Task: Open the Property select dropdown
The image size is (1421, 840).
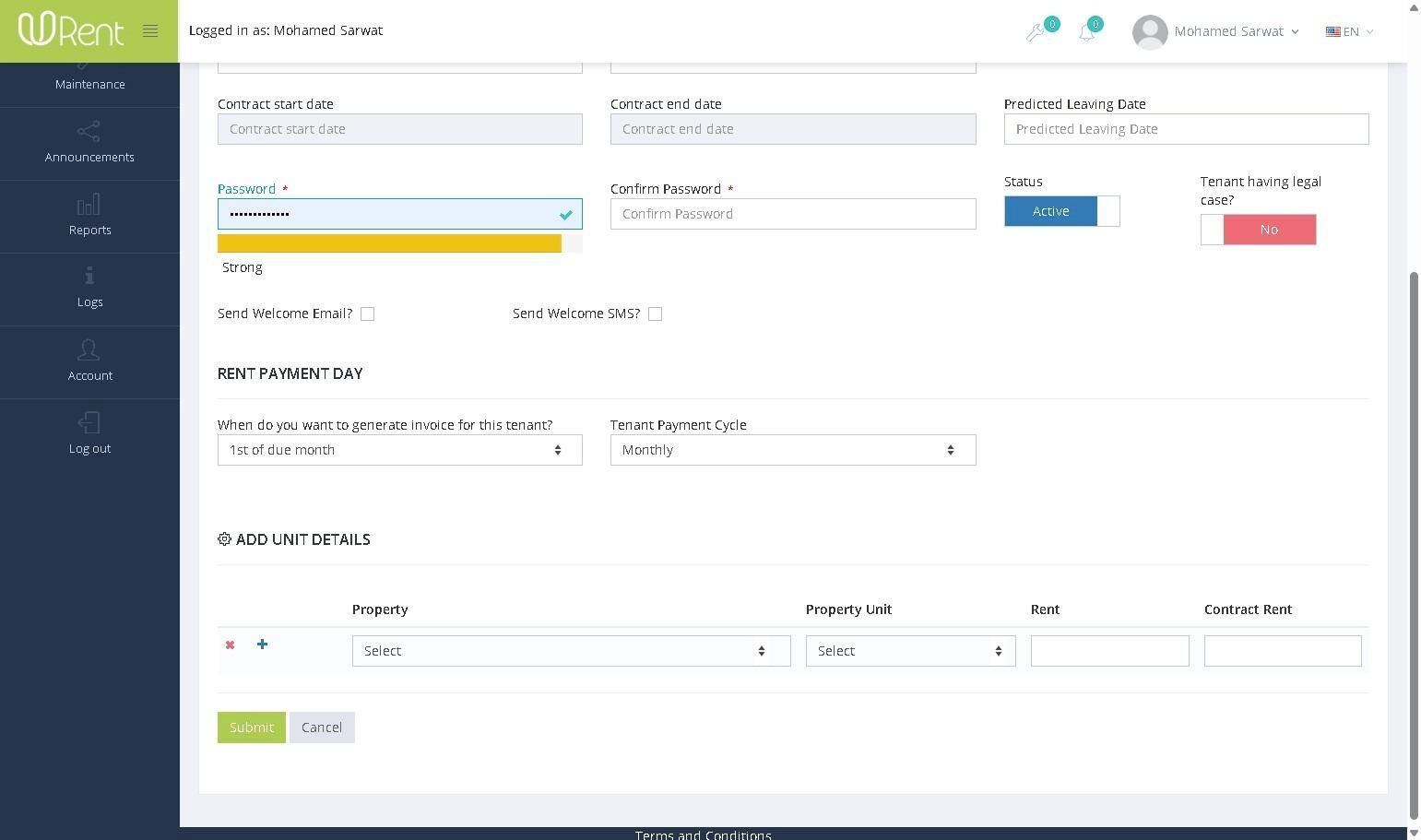Action: pyautogui.click(x=572, y=651)
